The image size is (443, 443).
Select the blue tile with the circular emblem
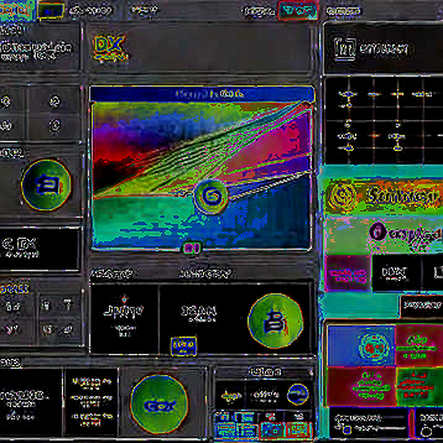(362, 346)
